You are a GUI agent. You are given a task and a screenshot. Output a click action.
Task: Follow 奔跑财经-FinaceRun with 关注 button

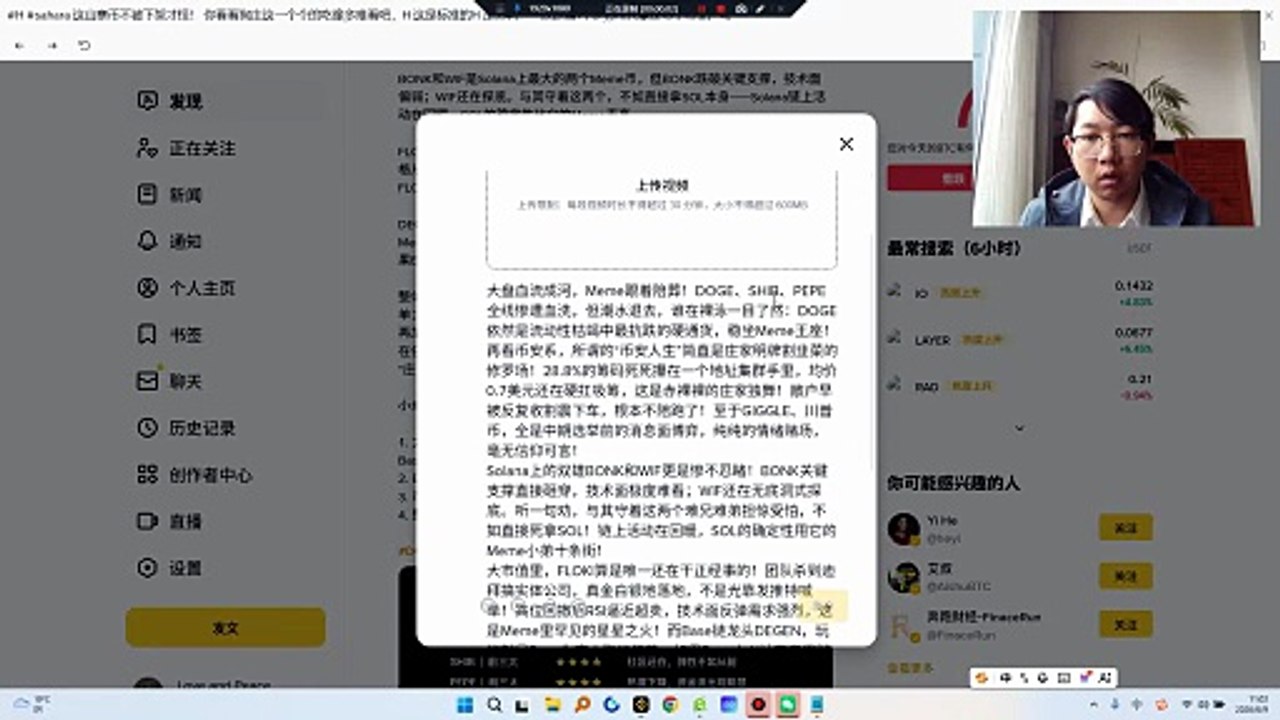pos(1125,624)
